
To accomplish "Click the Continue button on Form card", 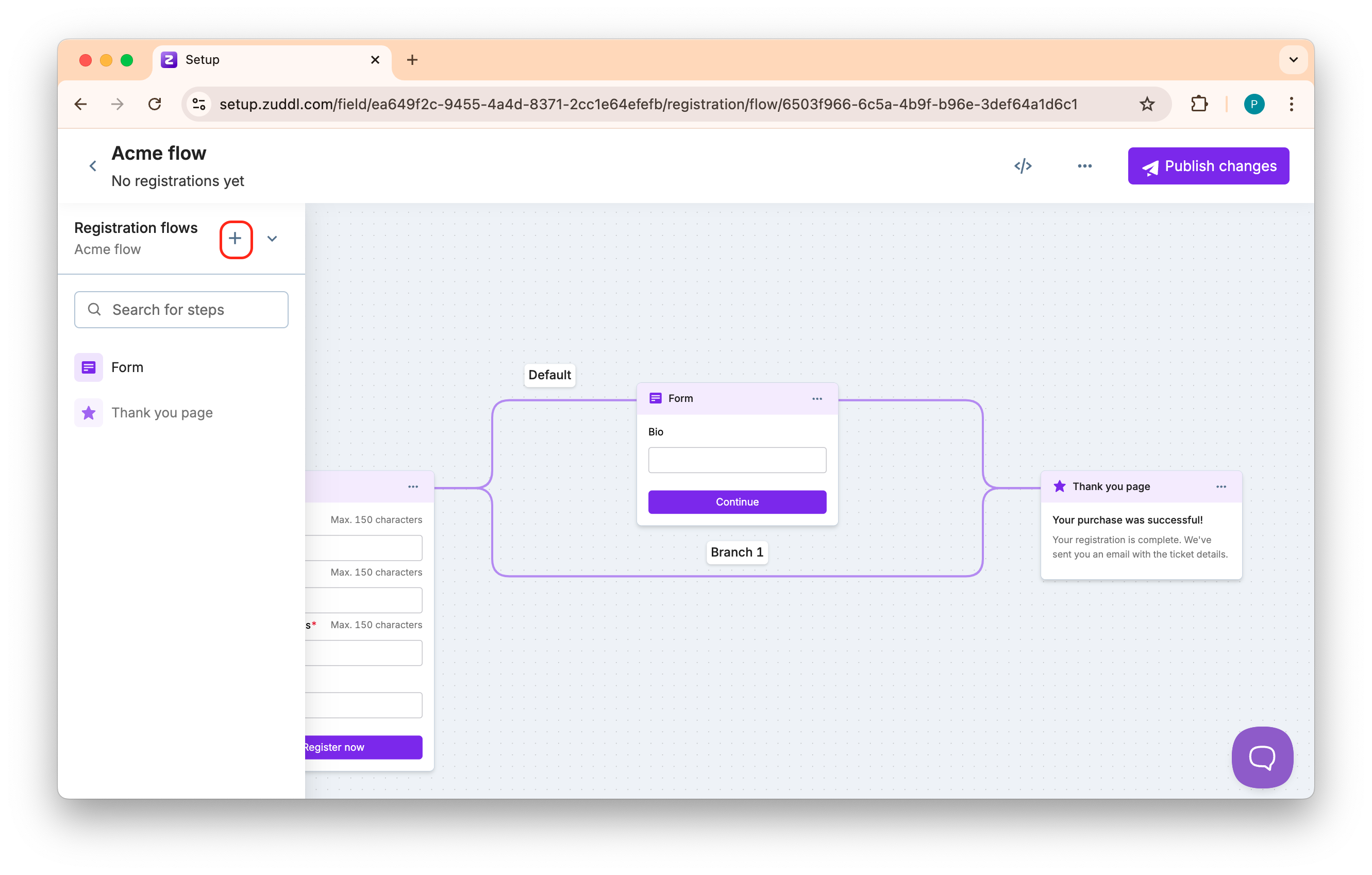I will (737, 502).
